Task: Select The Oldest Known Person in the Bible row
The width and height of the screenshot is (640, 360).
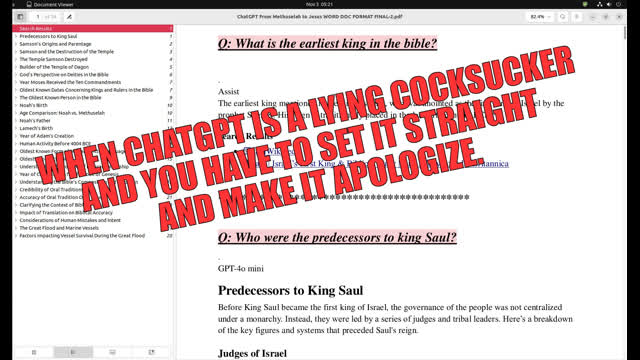Action: 93,98
